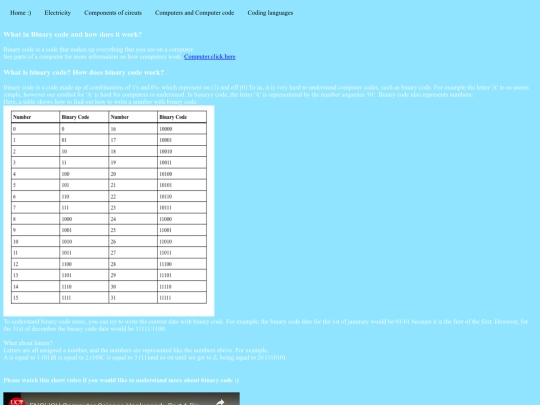The height and width of the screenshot is (405, 540).
Task: Click table cell with number 14
Action: 35,287
